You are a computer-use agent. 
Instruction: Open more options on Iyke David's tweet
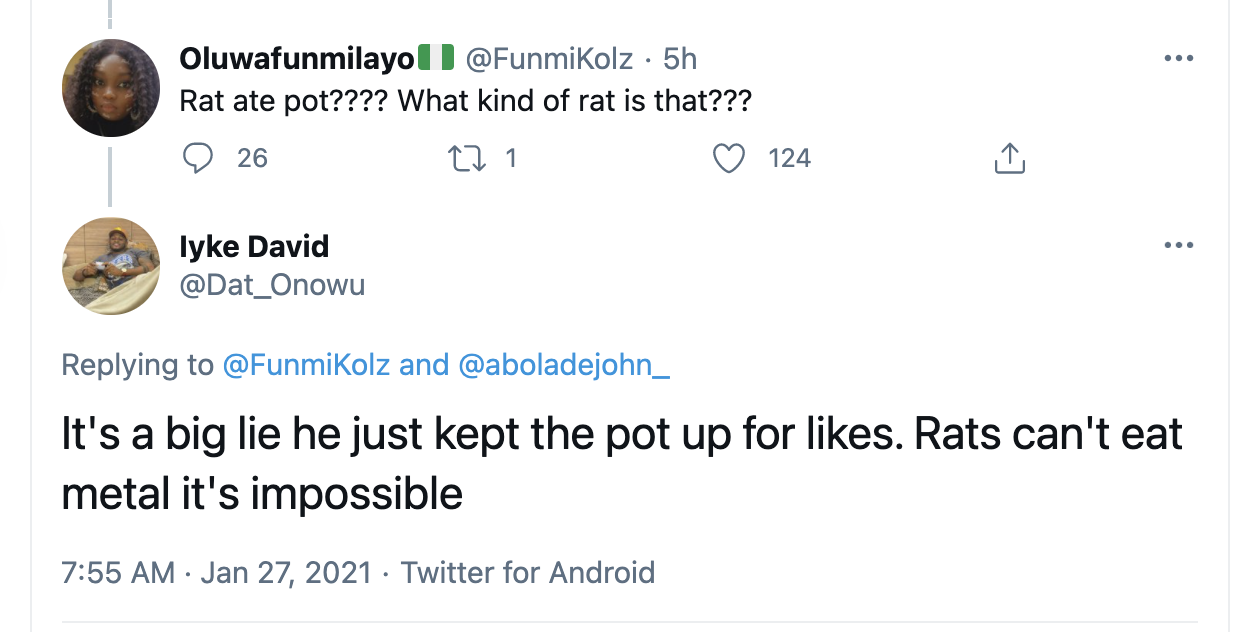[x=1179, y=245]
